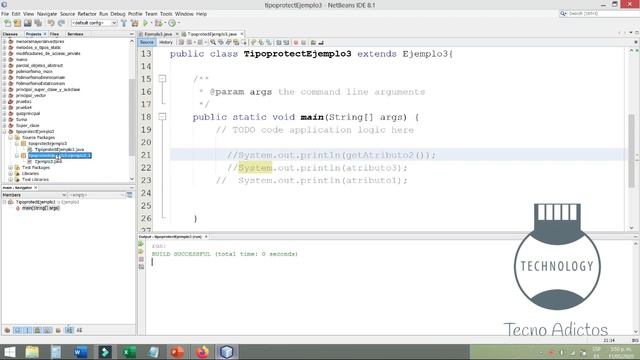Viewport: 640px width, 360px height.
Task: Re-run with the green arrow in the Output pane
Action: [141, 244]
